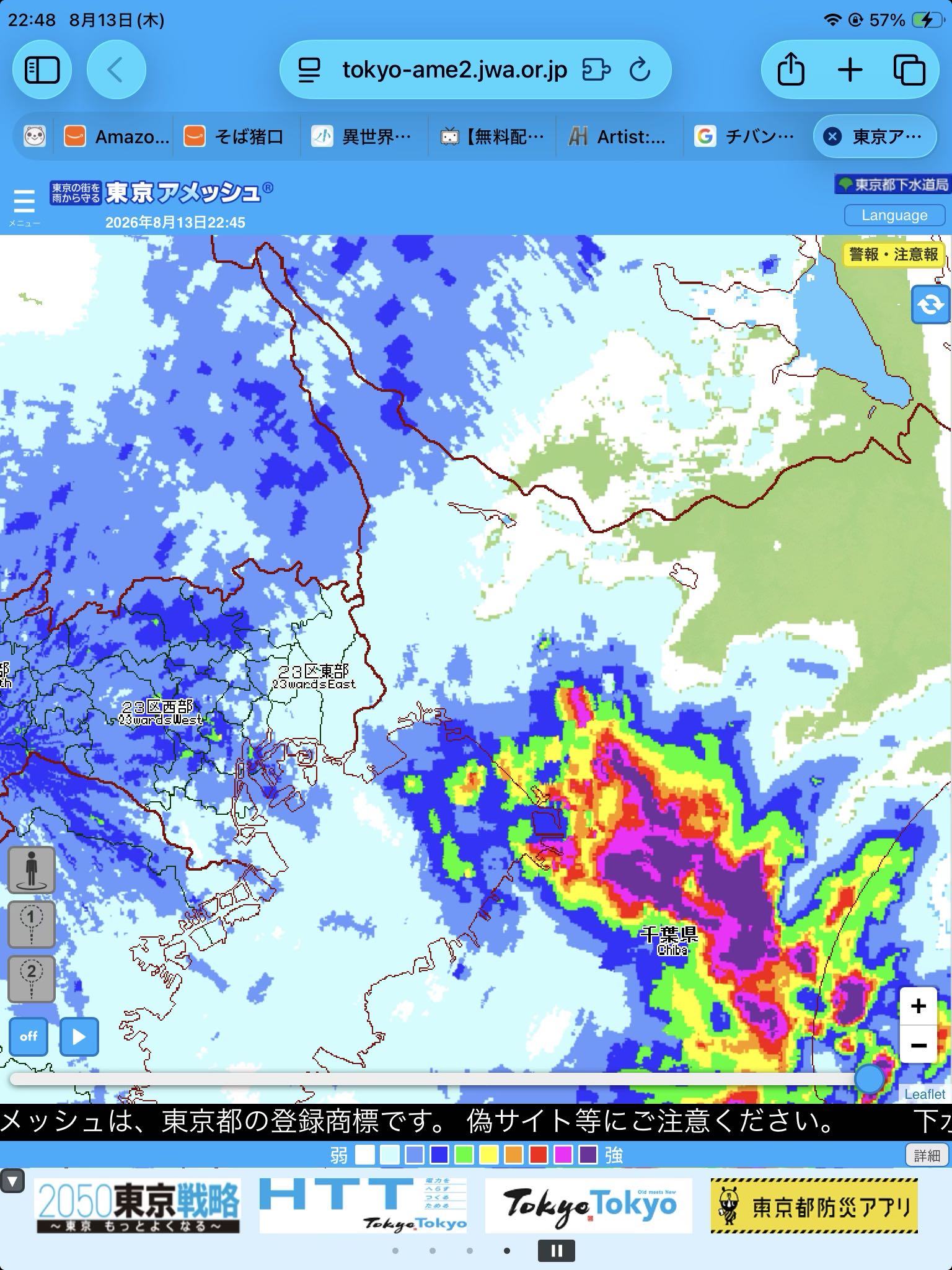
Task: Play the rainfall animation
Action: 79,1036
